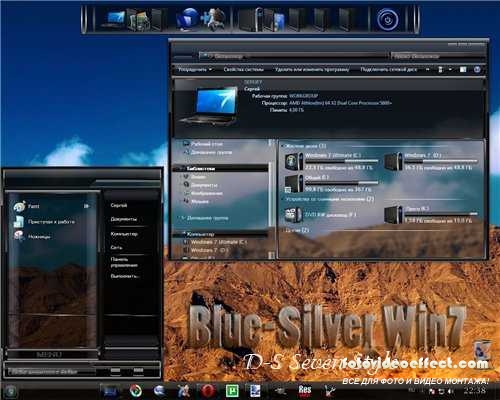
Task: Click the Start orb button
Action: [10, 391]
